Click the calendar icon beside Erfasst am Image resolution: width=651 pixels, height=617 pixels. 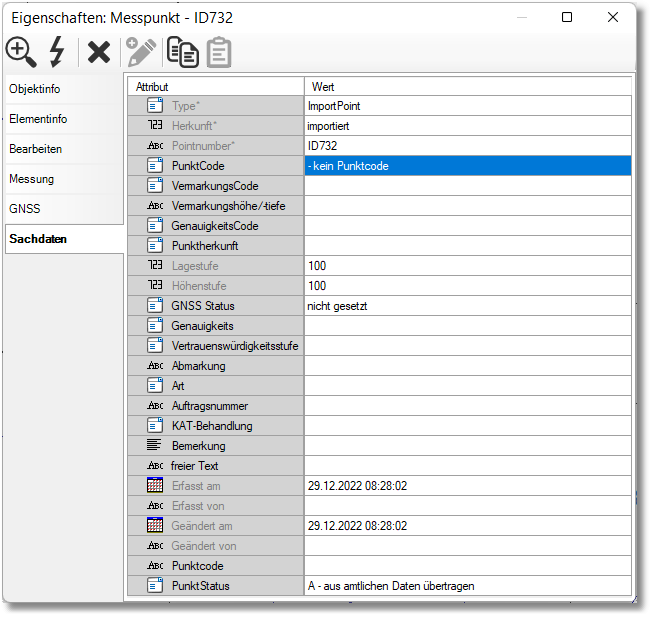(x=155, y=486)
